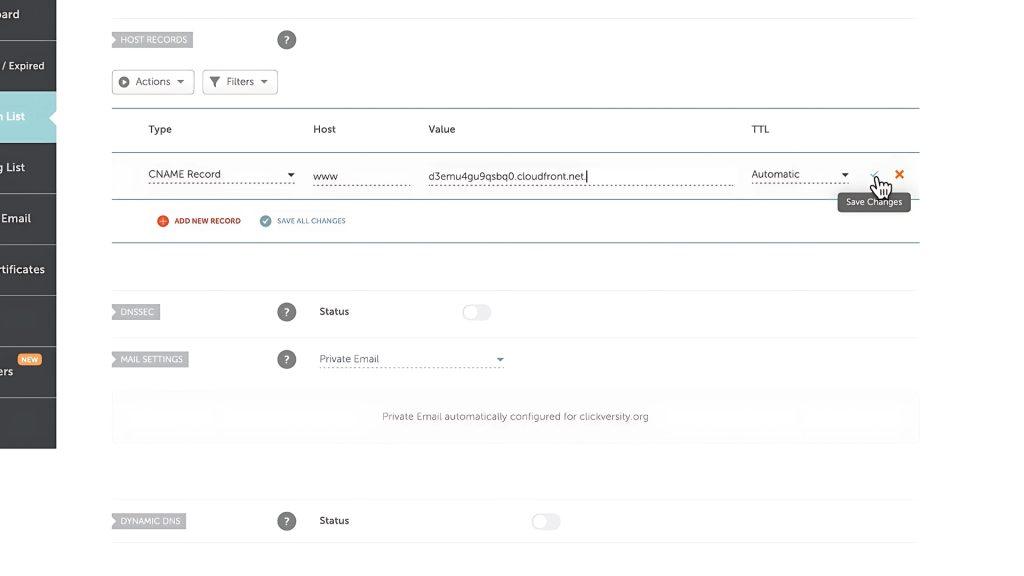The width and height of the screenshot is (1024, 576).
Task: Click the checkmark to save record changes
Action: pos(874,174)
